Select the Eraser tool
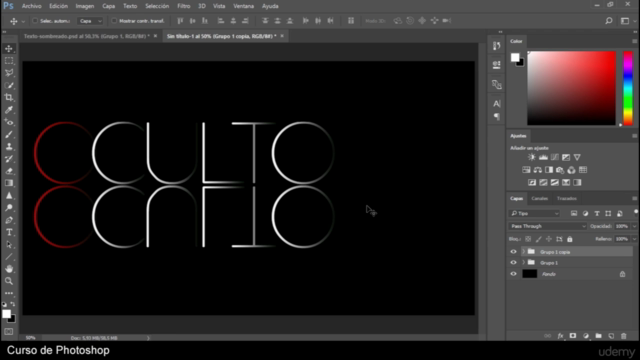The image size is (640, 360). coord(9,171)
